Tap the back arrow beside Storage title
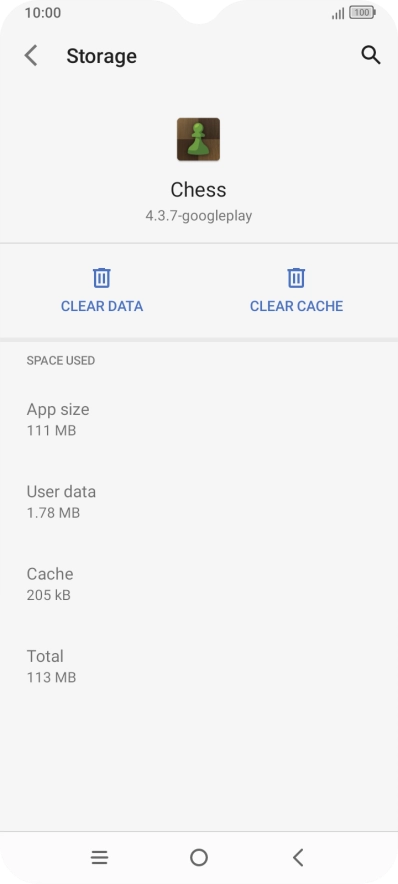 pos(31,56)
